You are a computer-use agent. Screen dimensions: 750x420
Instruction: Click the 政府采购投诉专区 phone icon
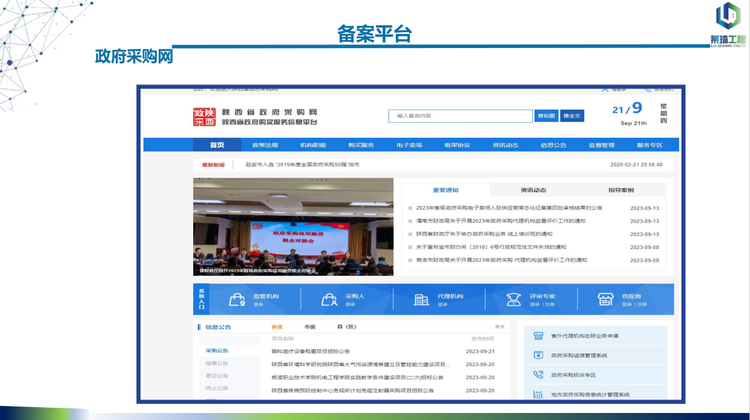[538, 375]
